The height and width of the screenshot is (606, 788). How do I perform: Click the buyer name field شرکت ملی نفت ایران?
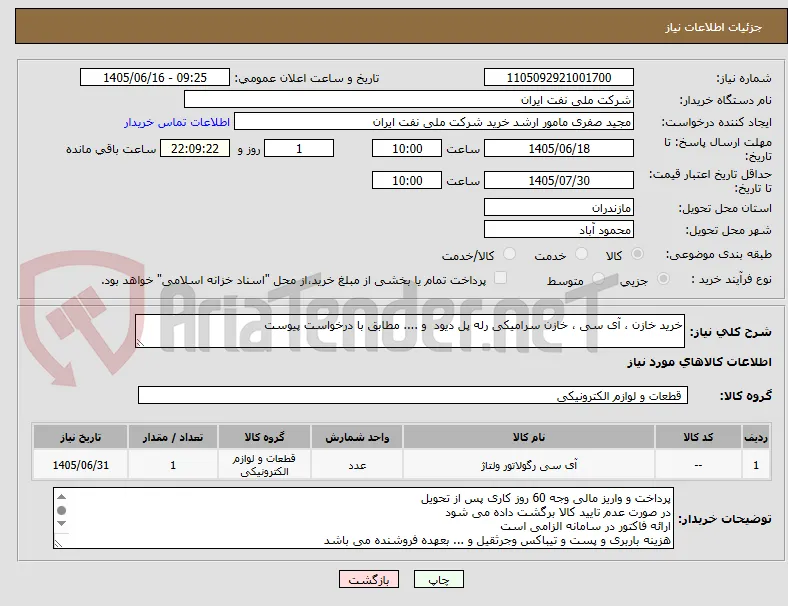(408, 99)
